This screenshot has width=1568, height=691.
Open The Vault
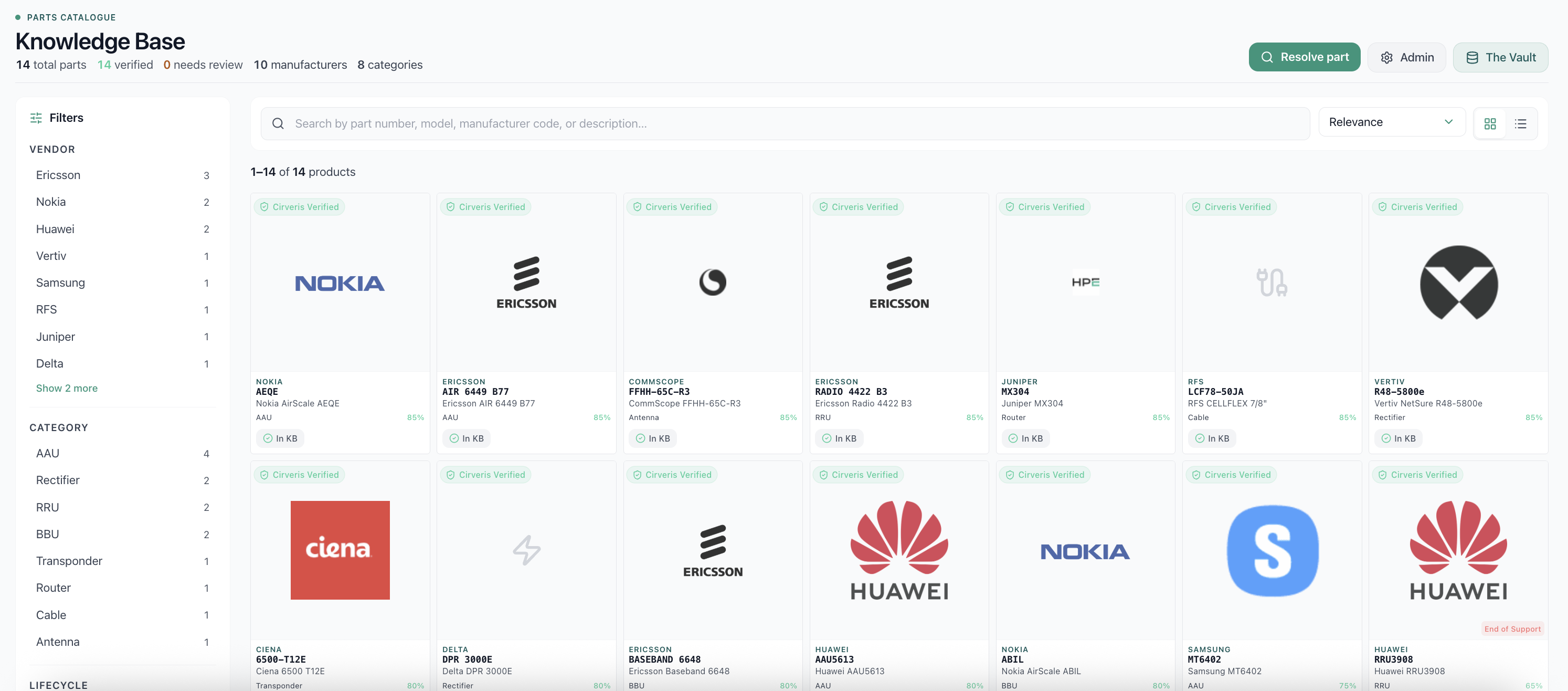coord(1500,57)
